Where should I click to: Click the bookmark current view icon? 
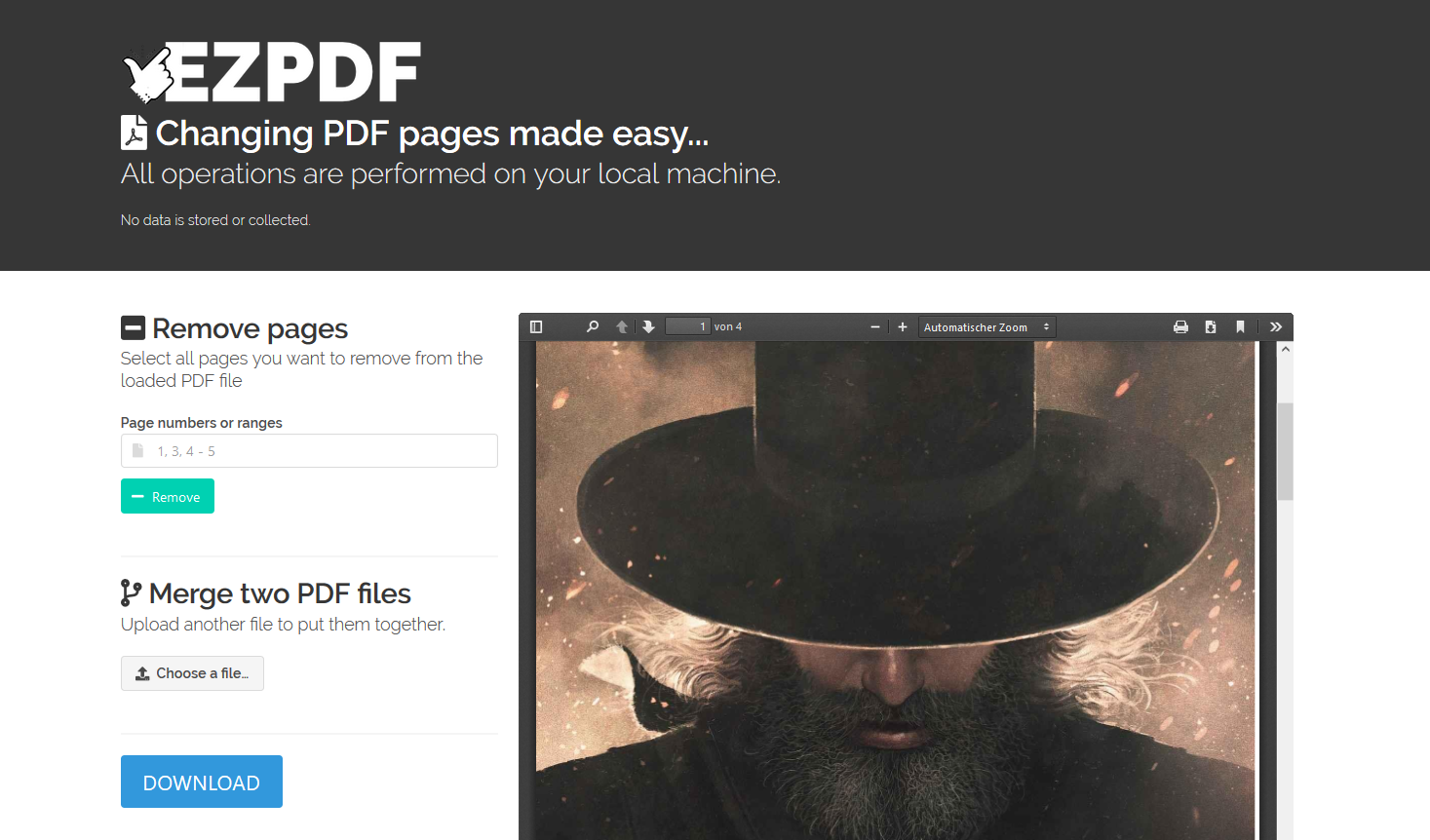1240,326
